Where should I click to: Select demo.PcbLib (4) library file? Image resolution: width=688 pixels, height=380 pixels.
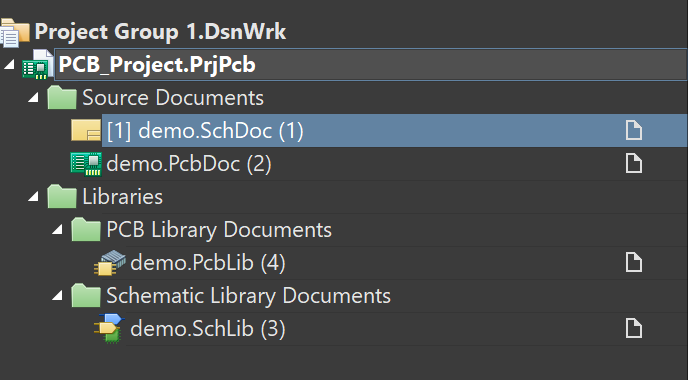click(208, 263)
